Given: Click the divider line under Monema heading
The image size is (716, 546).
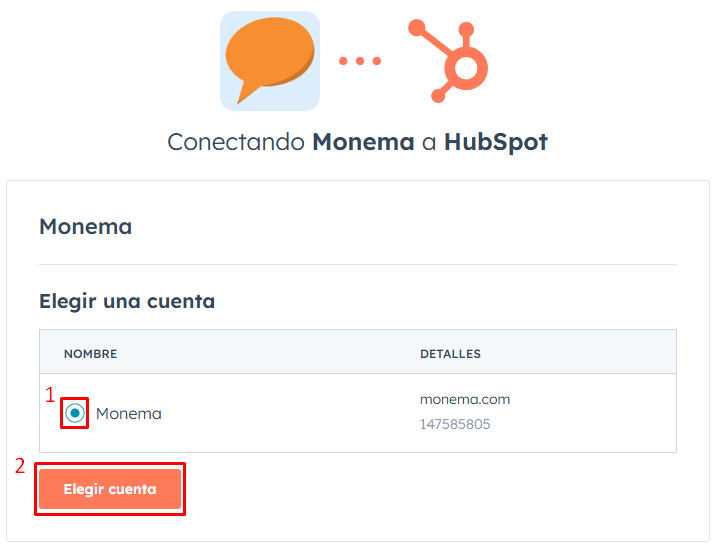Looking at the screenshot, I should coord(358,265).
